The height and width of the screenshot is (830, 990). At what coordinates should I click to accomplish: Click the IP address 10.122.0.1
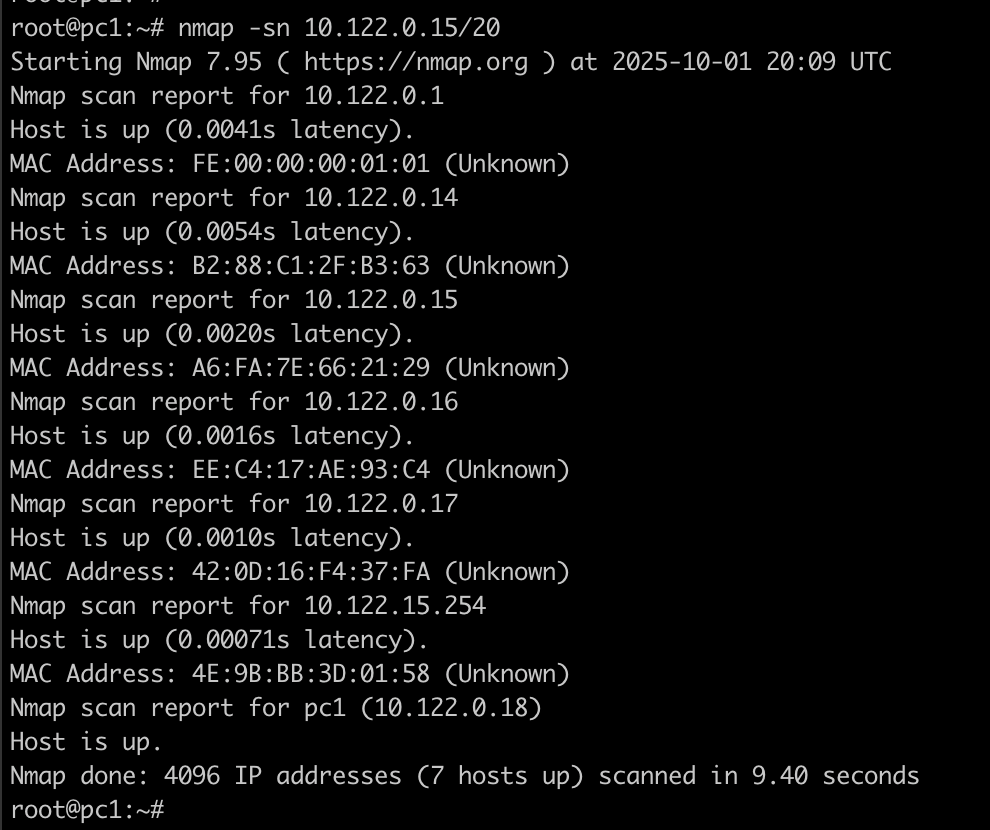pos(374,96)
